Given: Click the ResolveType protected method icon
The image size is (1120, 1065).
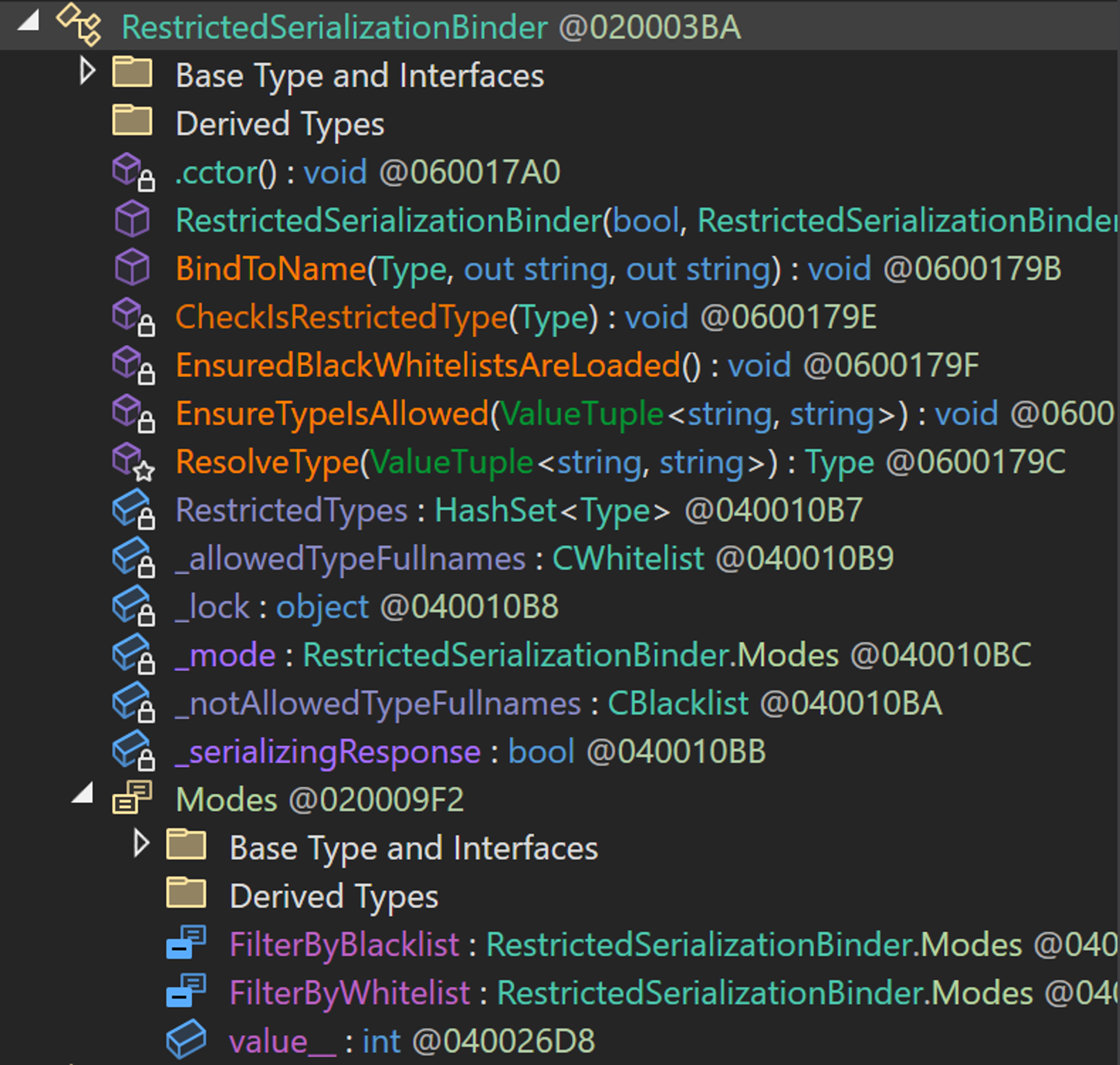Looking at the screenshot, I should pos(133,462).
